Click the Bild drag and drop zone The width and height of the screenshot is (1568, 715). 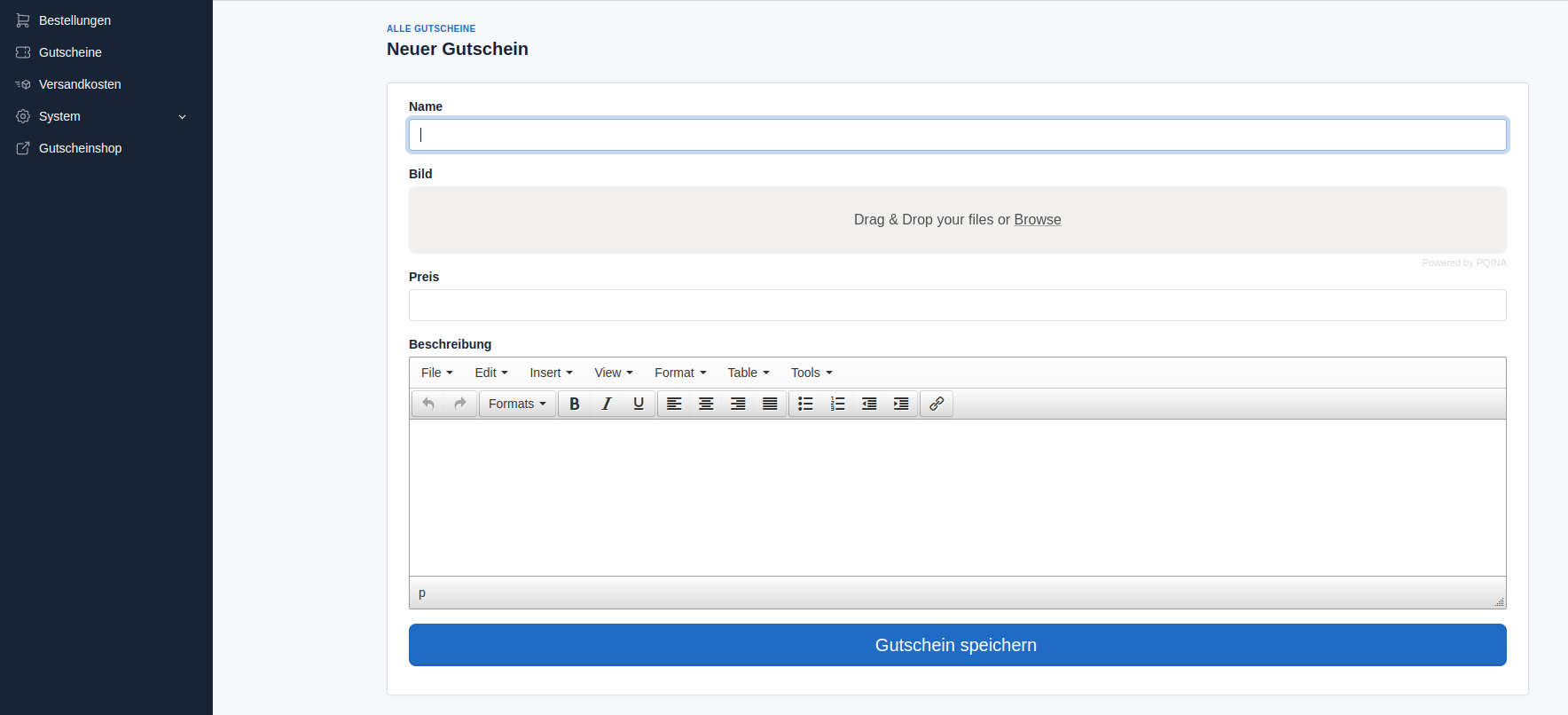click(958, 220)
